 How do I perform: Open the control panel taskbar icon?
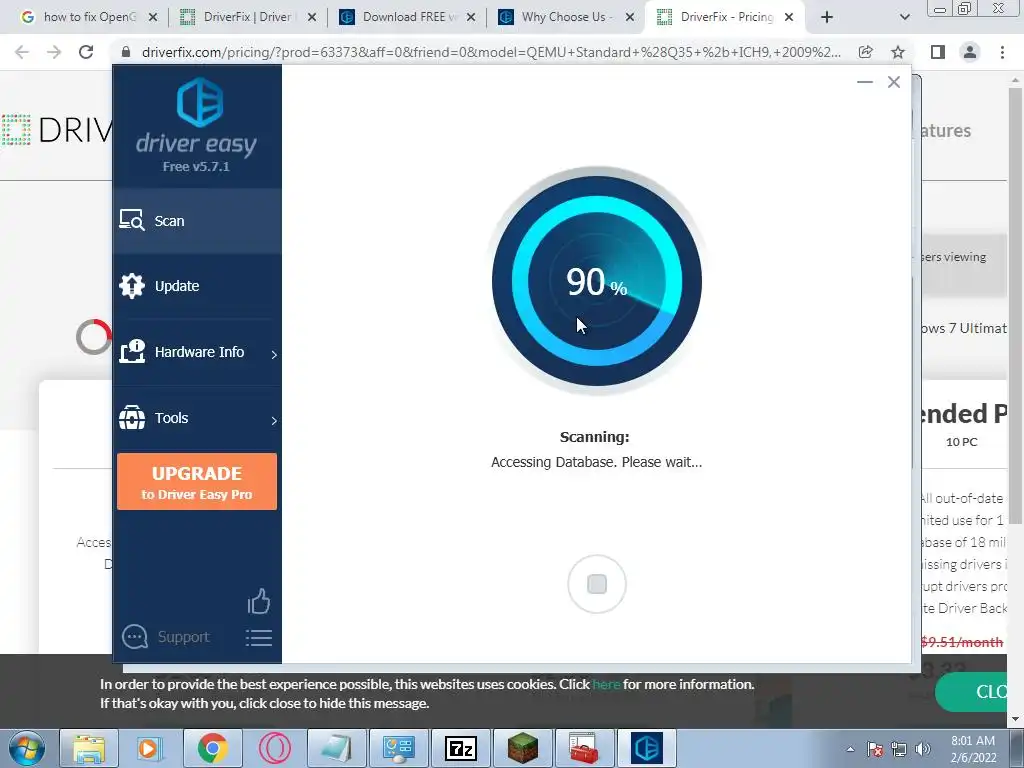click(x=399, y=748)
